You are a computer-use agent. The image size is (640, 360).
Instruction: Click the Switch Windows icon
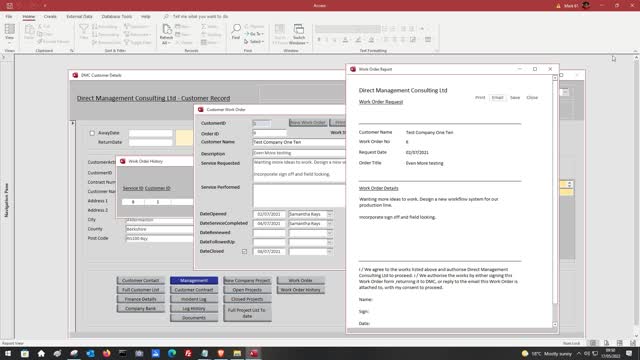[299, 29]
